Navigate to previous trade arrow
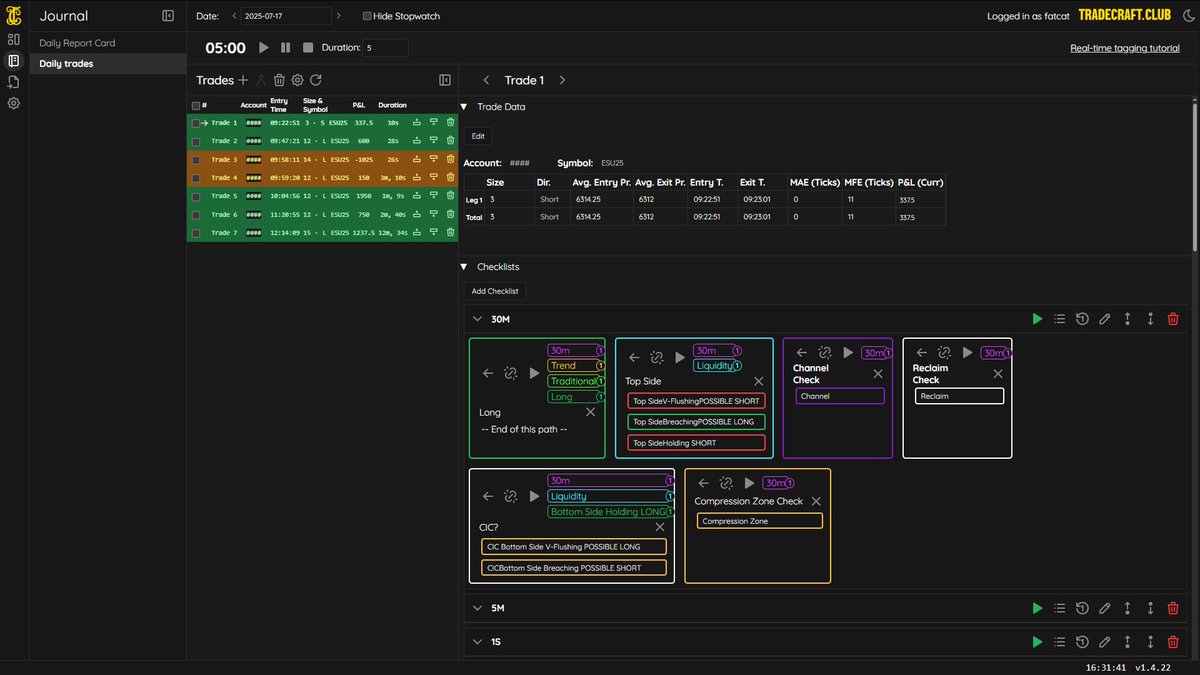Image resolution: width=1200 pixels, height=675 pixels. (x=486, y=80)
